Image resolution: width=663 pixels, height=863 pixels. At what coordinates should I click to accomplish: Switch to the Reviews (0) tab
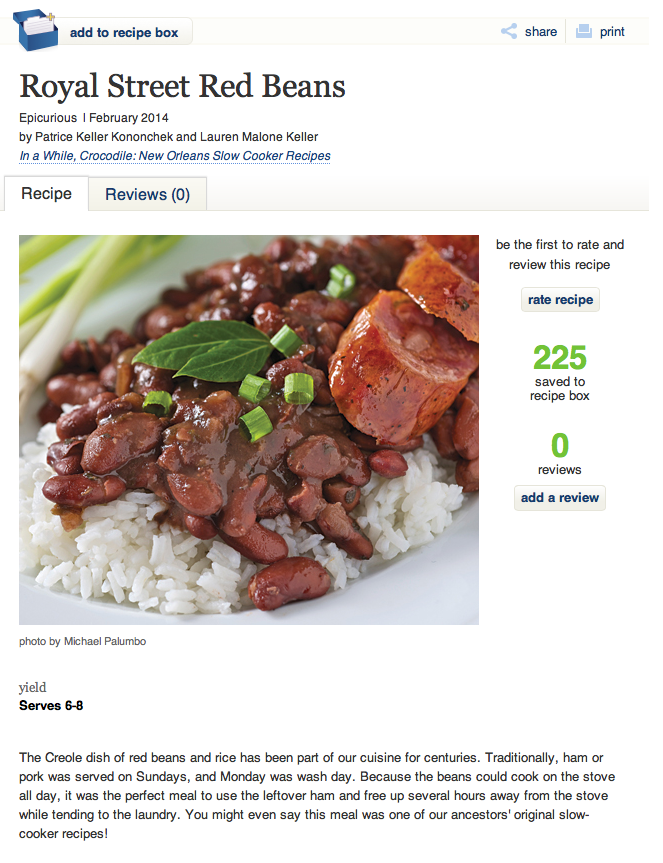tap(146, 193)
